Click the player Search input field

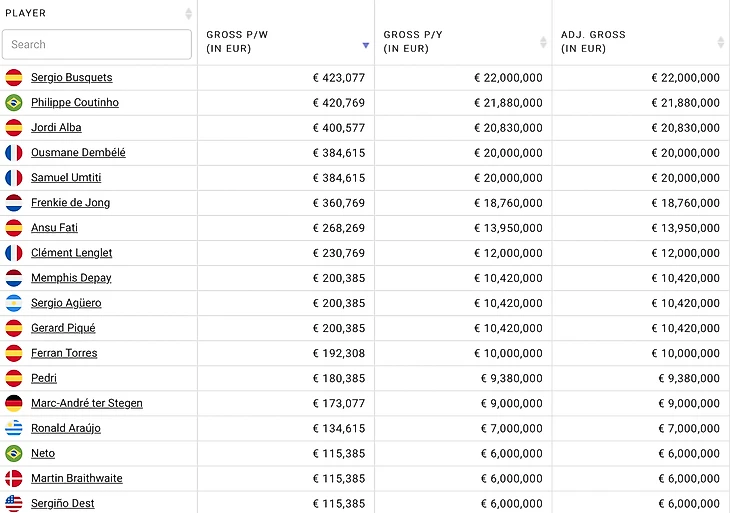[x=97, y=44]
